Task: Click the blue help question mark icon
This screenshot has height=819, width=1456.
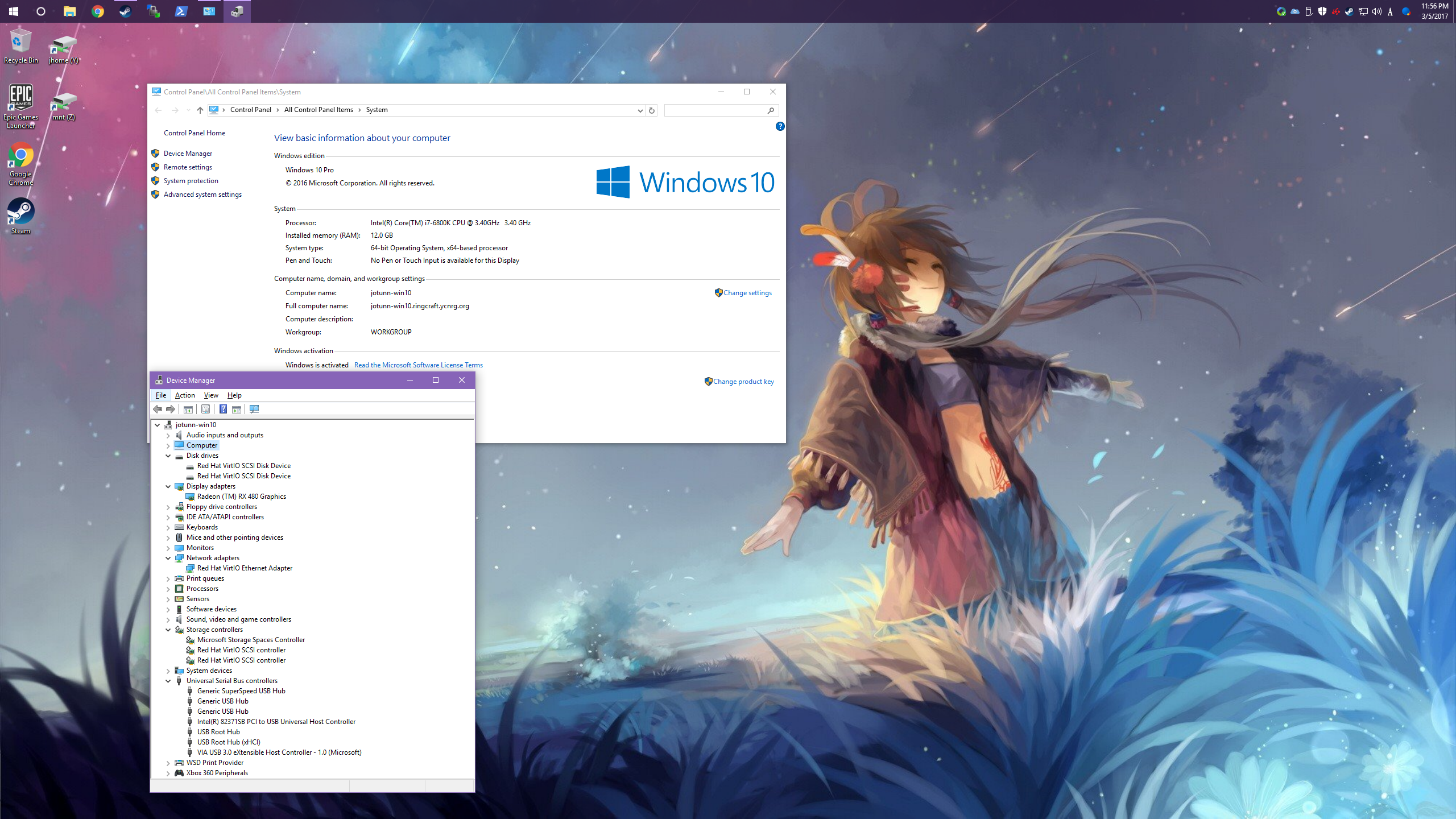Action: pyautogui.click(x=780, y=126)
